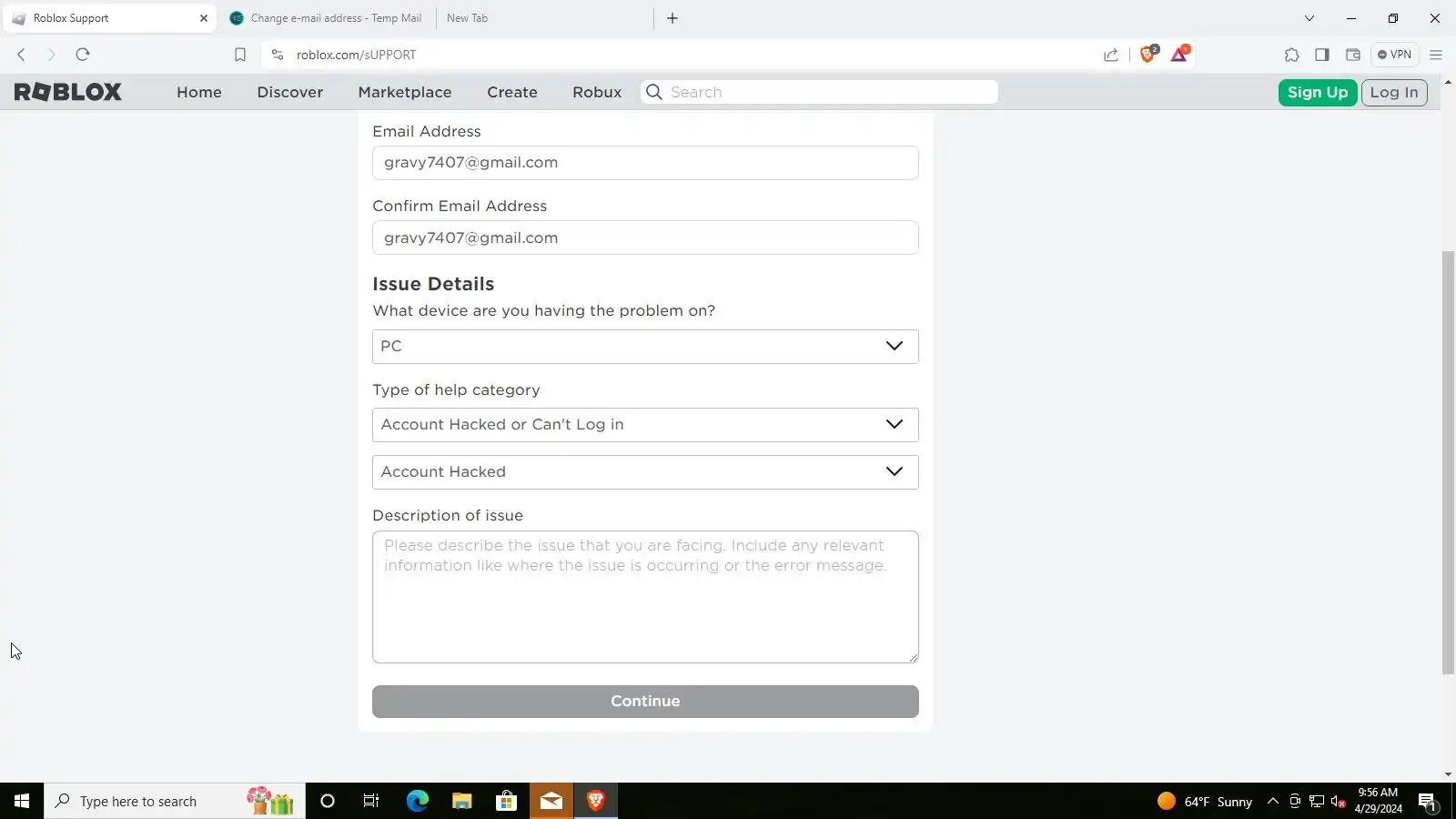Share this page via share icon
Viewport: 1456px width, 819px height.
(1111, 55)
